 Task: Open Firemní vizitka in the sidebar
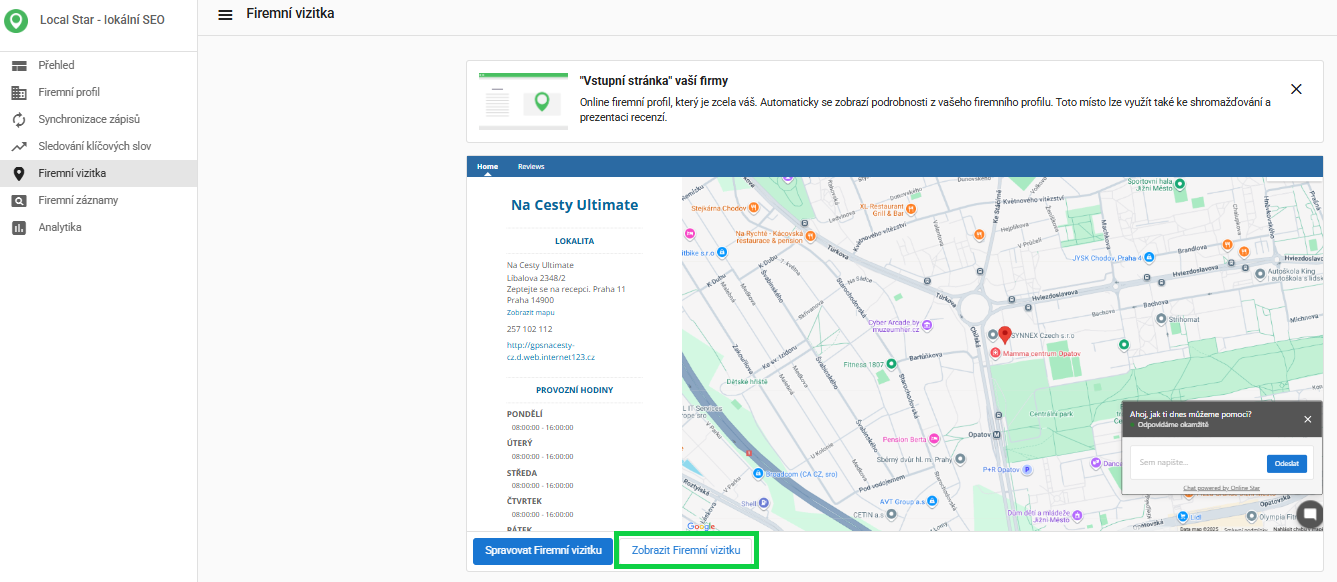[x=72, y=173]
